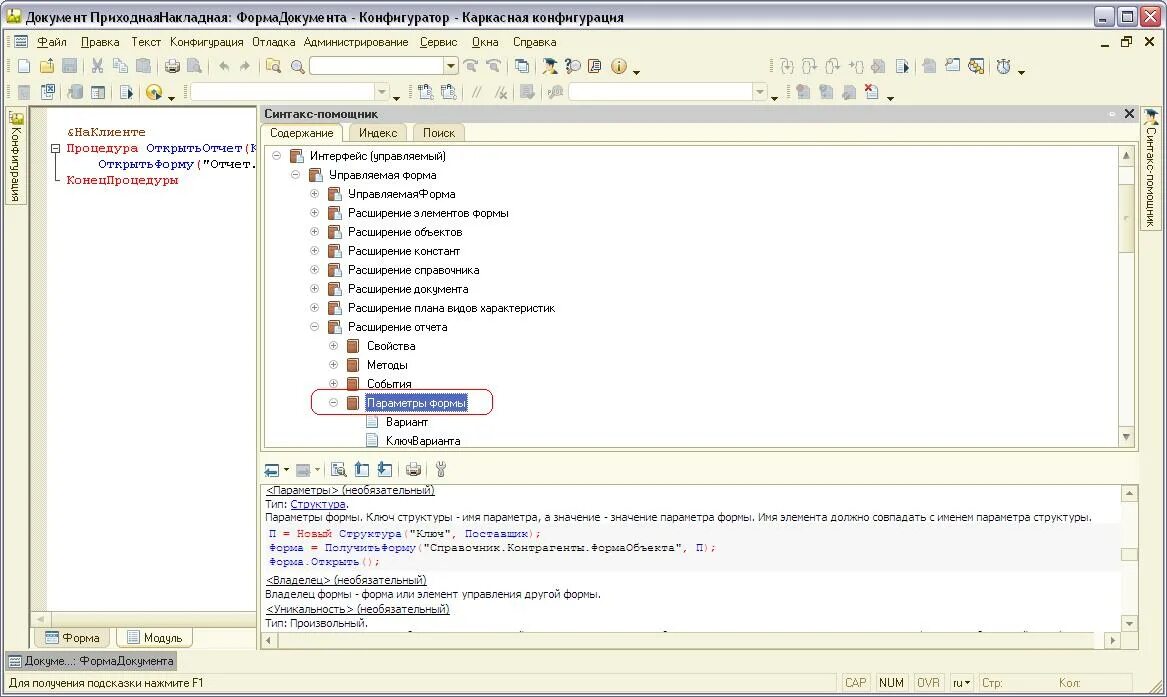Click the Open file toolbar icon
The width and height of the screenshot is (1167, 697).
(x=47, y=66)
